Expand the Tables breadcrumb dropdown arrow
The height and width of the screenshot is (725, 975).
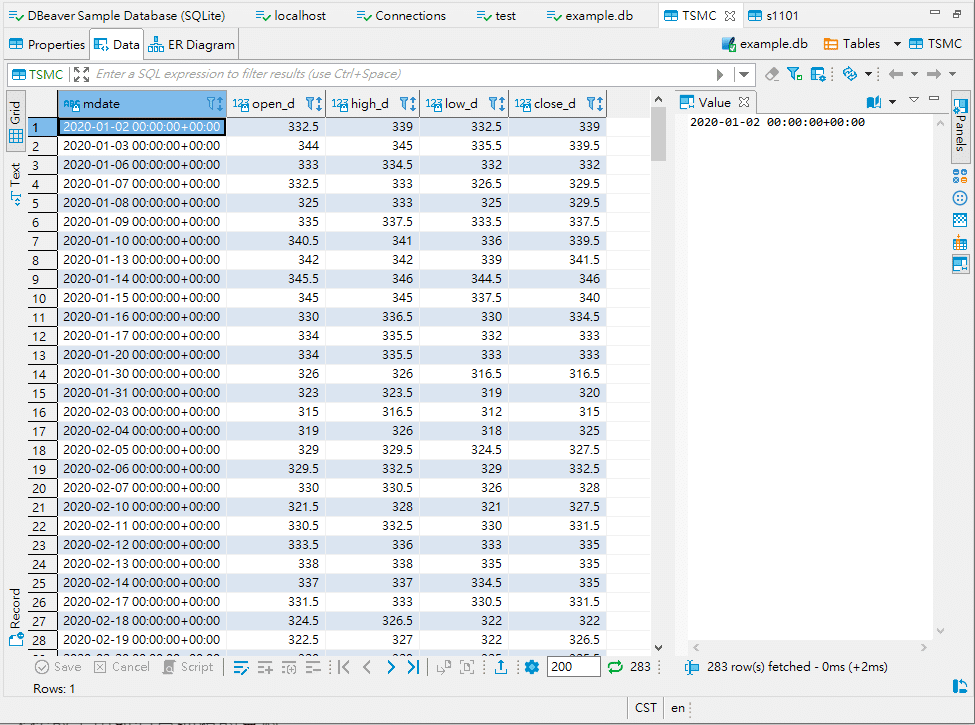(897, 44)
